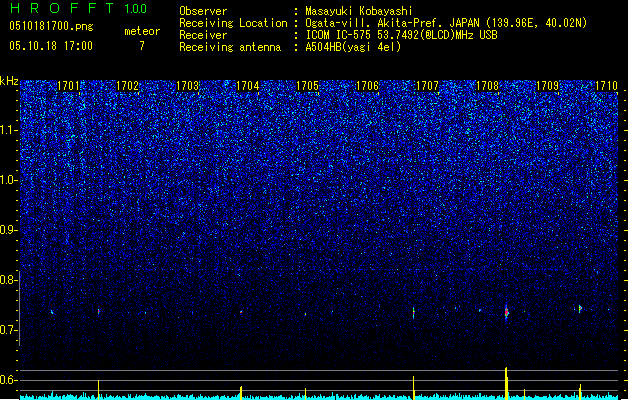Screen dimensions: 629x400
Task: Click the 1702 time marker
Action: click(127, 86)
